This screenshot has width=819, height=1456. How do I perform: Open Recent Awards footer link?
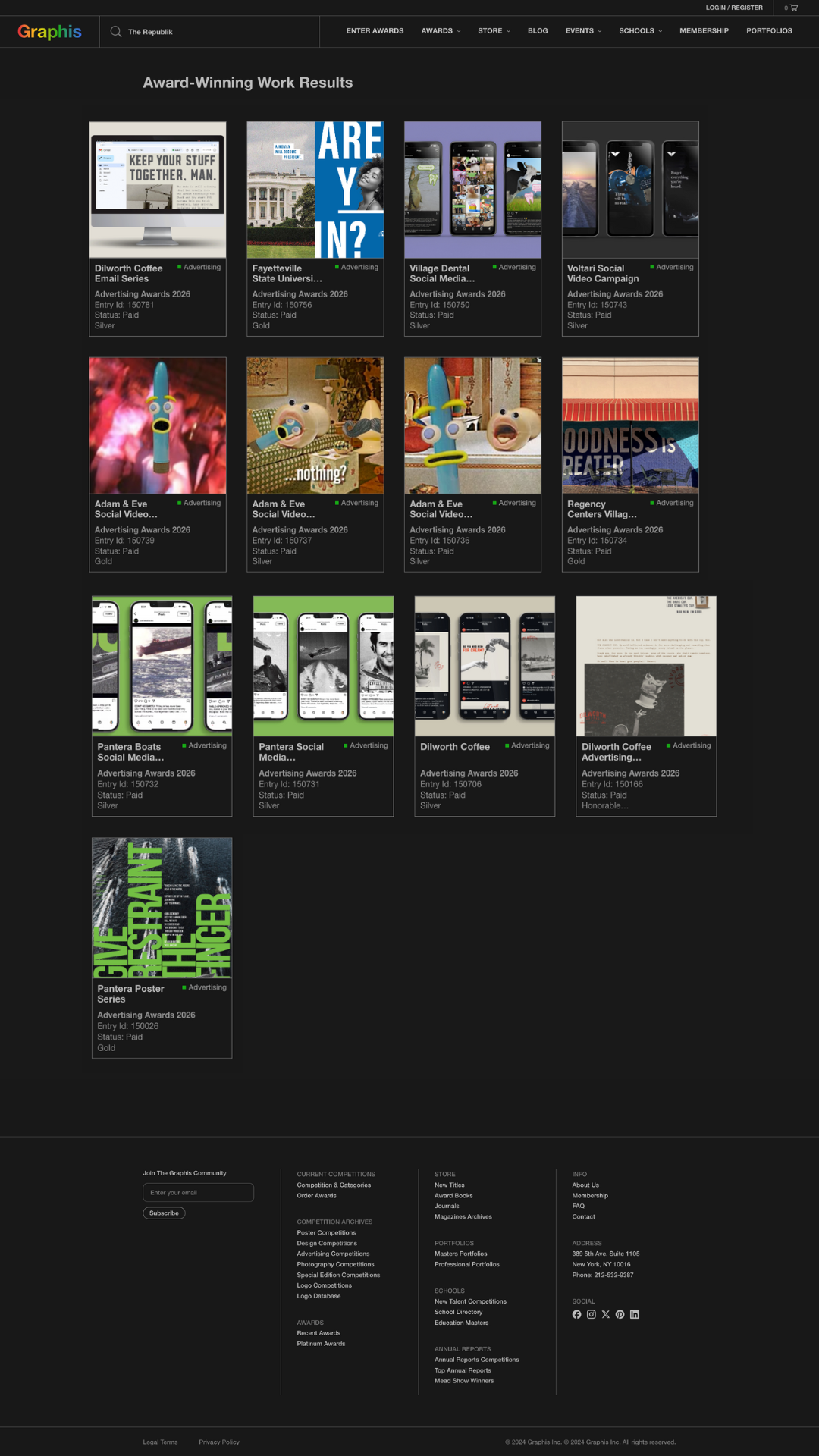click(x=318, y=1333)
